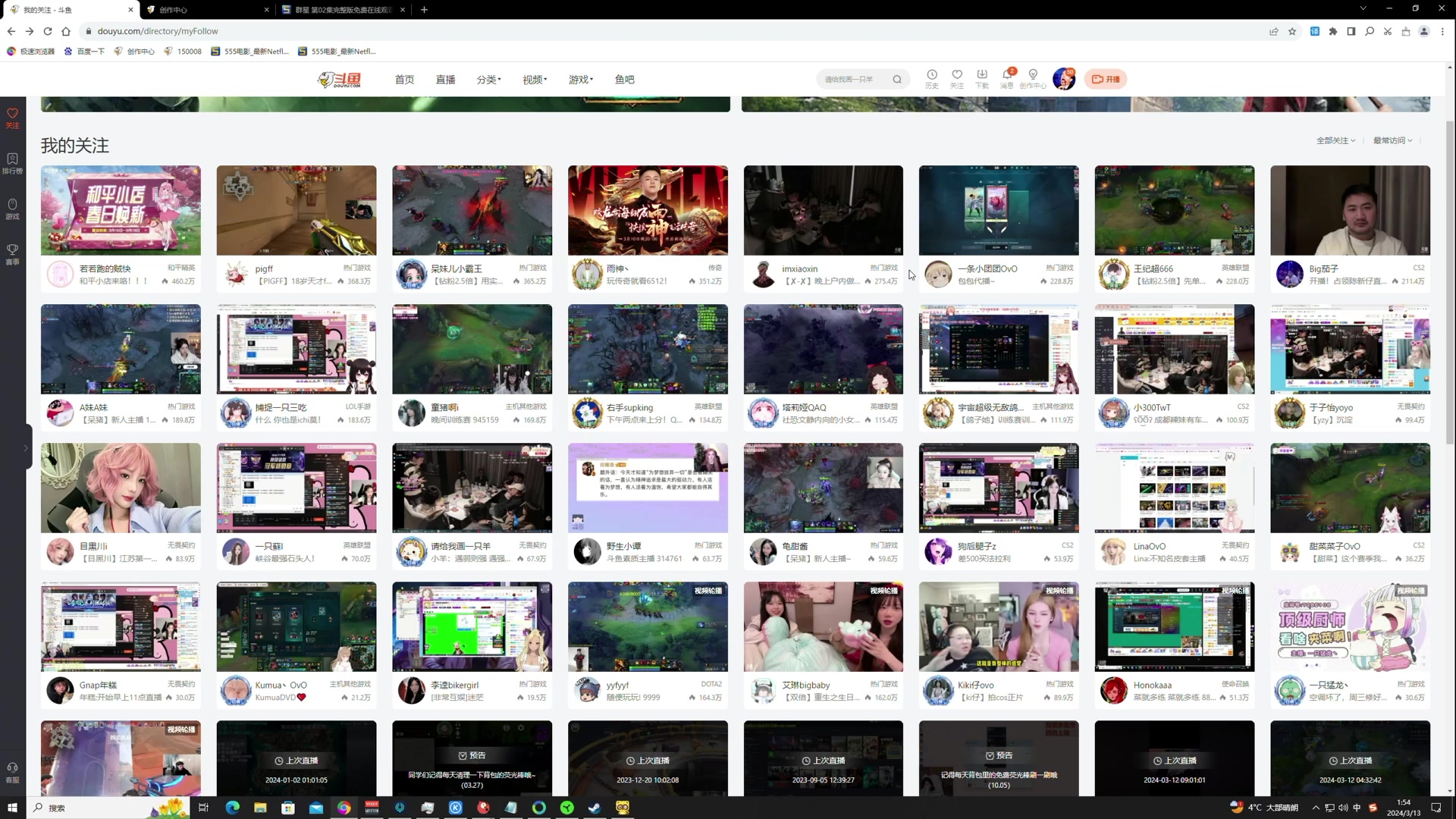Screen dimensions: 1456x819
Task: Open 消息 notifications bell icon
Action: point(1007,75)
